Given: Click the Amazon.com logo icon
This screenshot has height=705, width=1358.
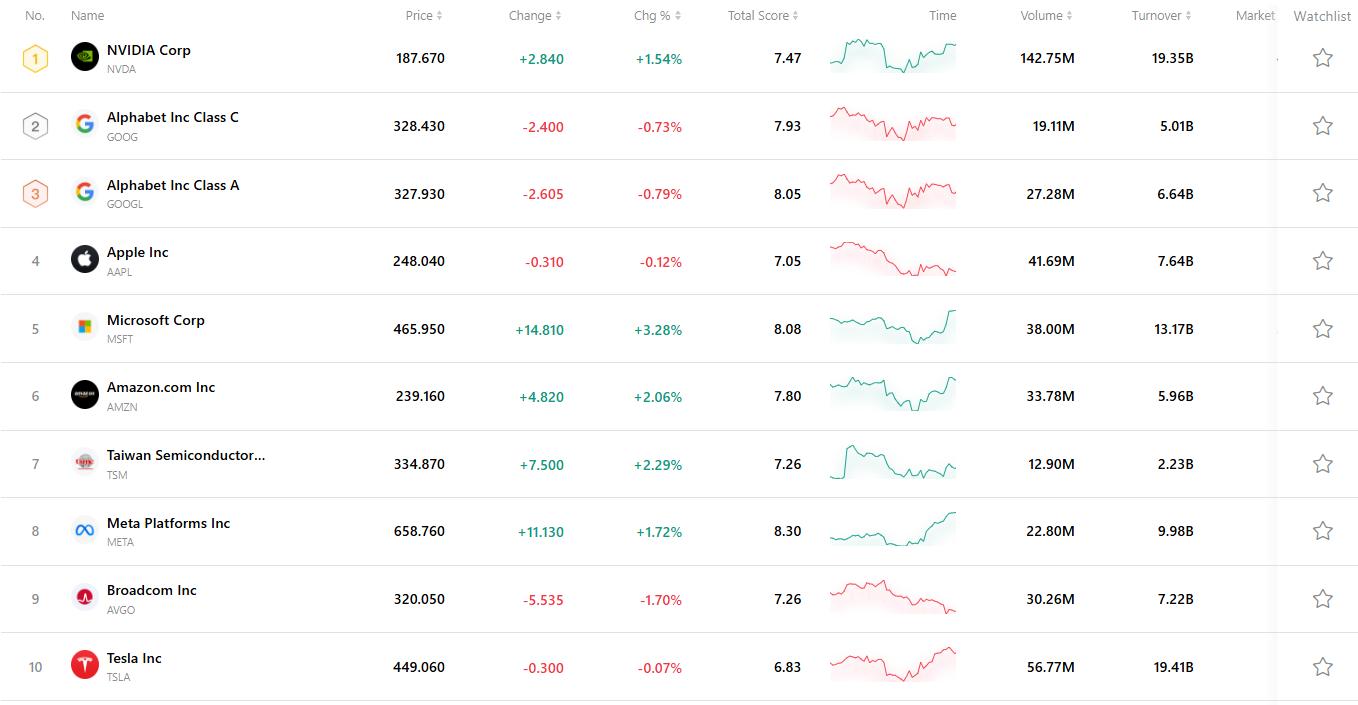Looking at the screenshot, I should (x=85, y=395).
